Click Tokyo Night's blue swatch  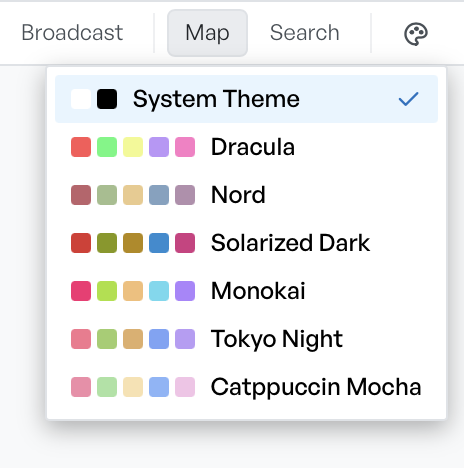pos(159,339)
